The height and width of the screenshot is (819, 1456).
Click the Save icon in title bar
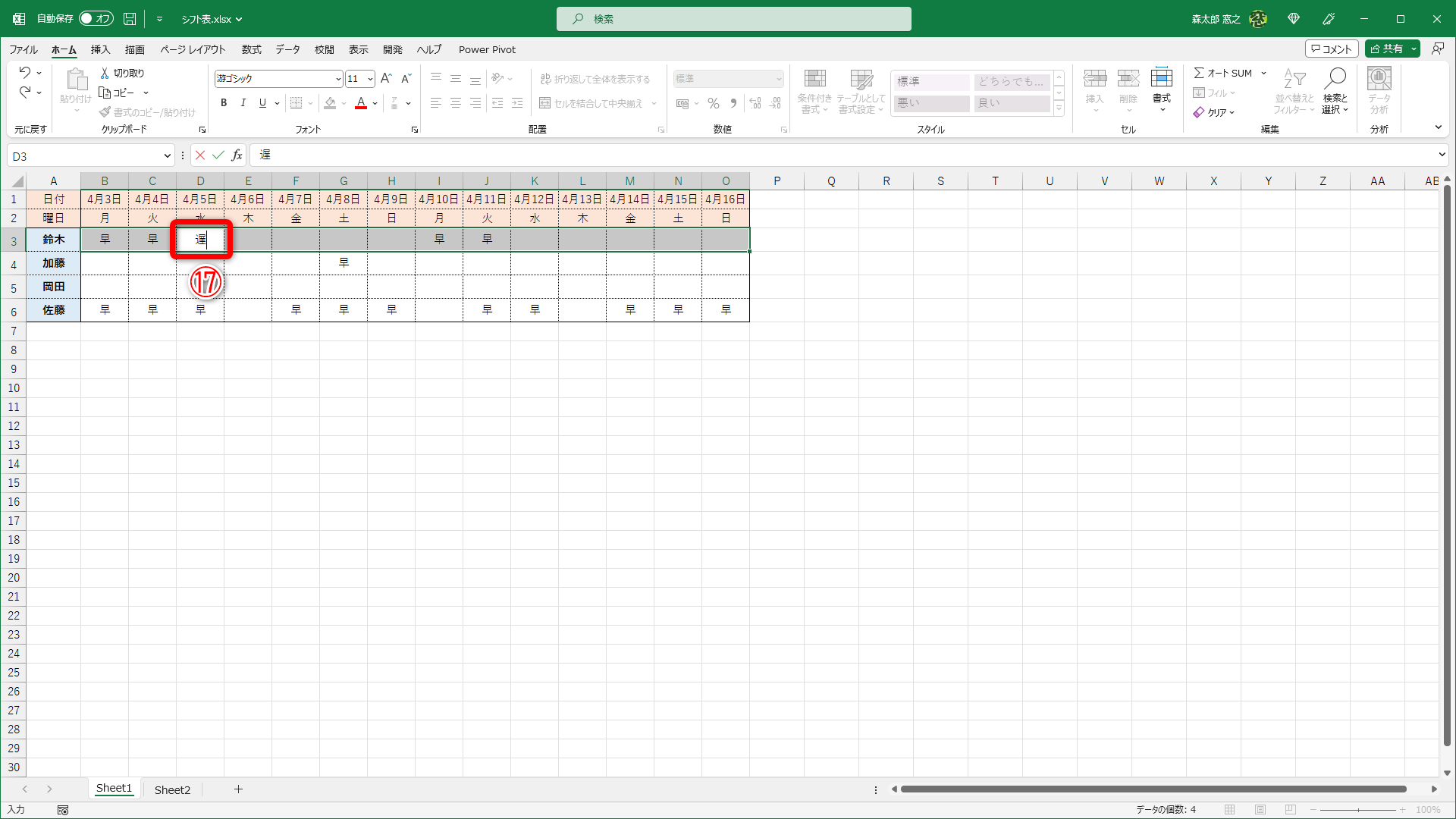(x=130, y=19)
